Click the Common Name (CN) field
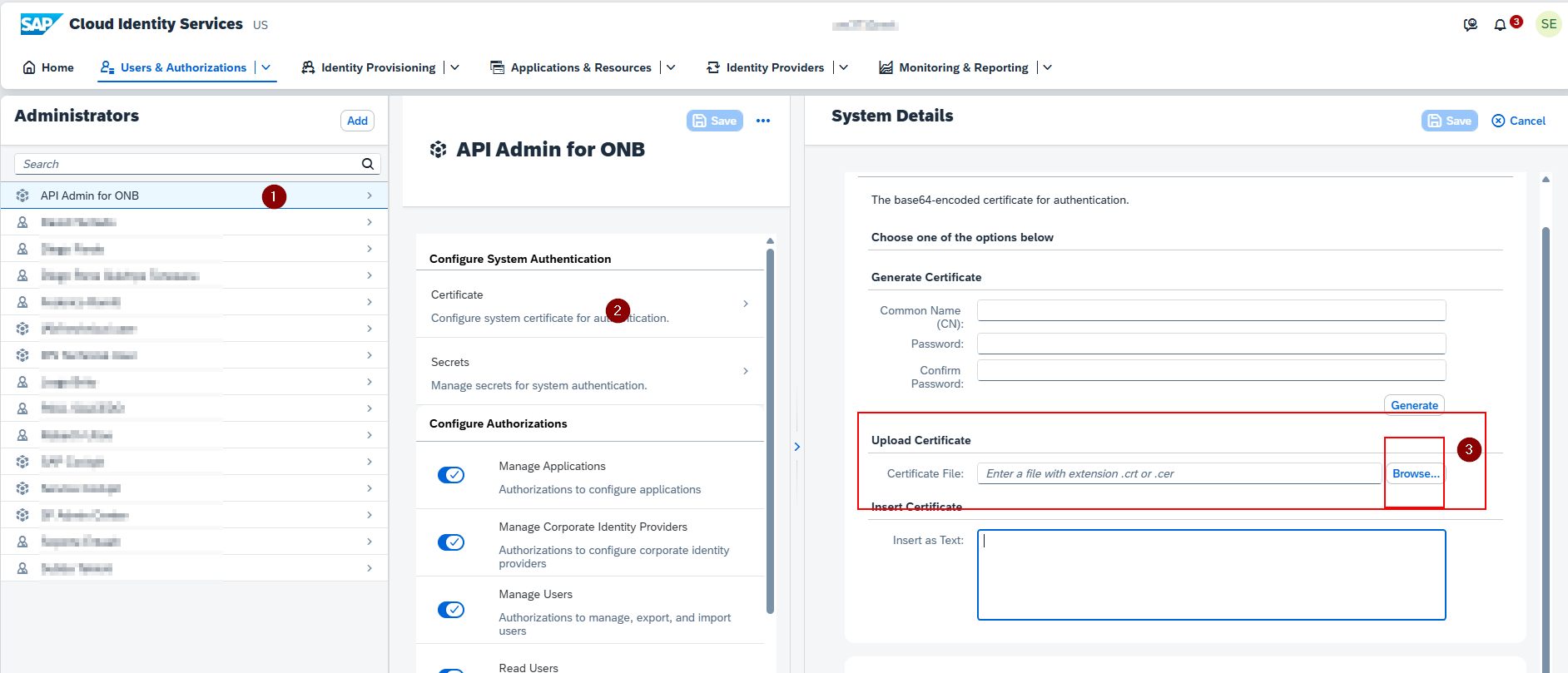This screenshot has height=673, width=1568. pos(1211,310)
